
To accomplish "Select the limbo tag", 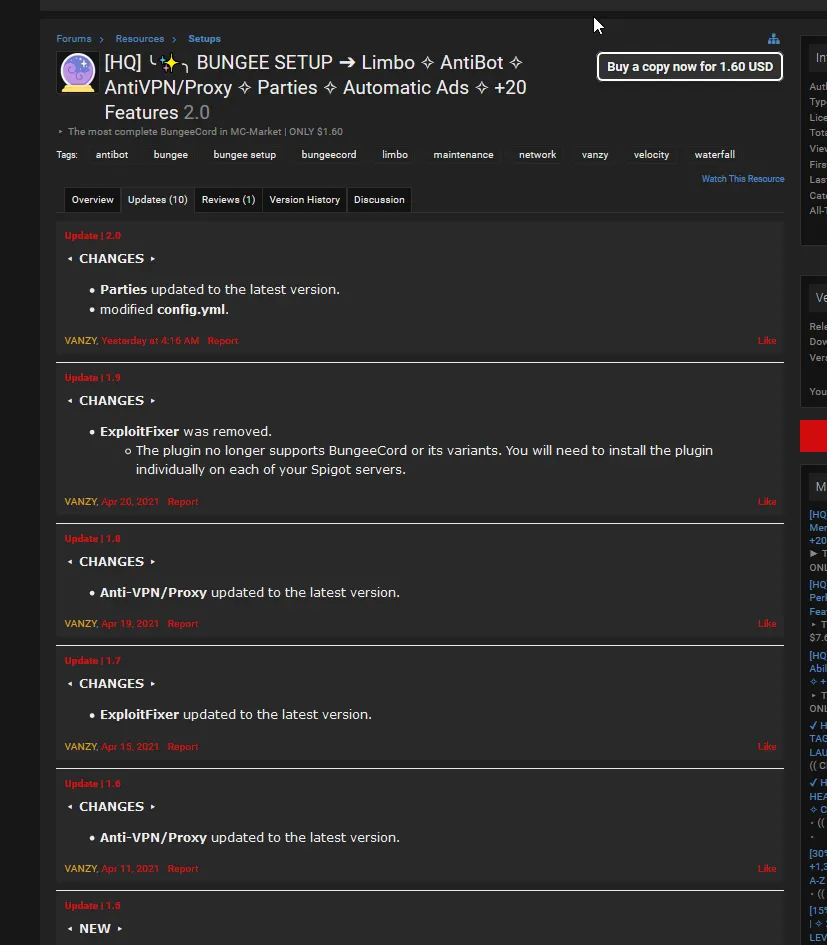I will (395, 155).
